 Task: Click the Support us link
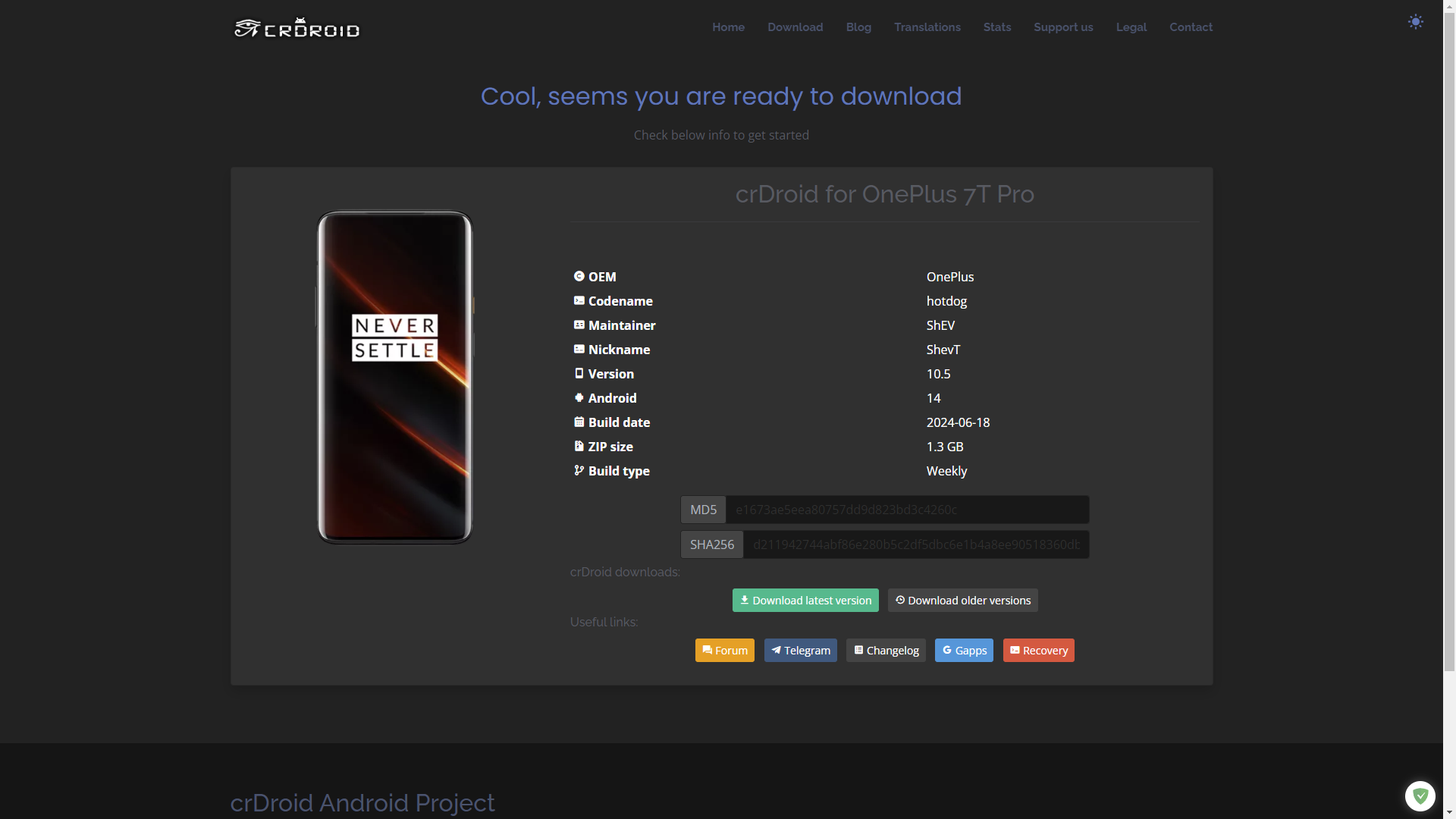pyautogui.click(x=1063, y=27)
